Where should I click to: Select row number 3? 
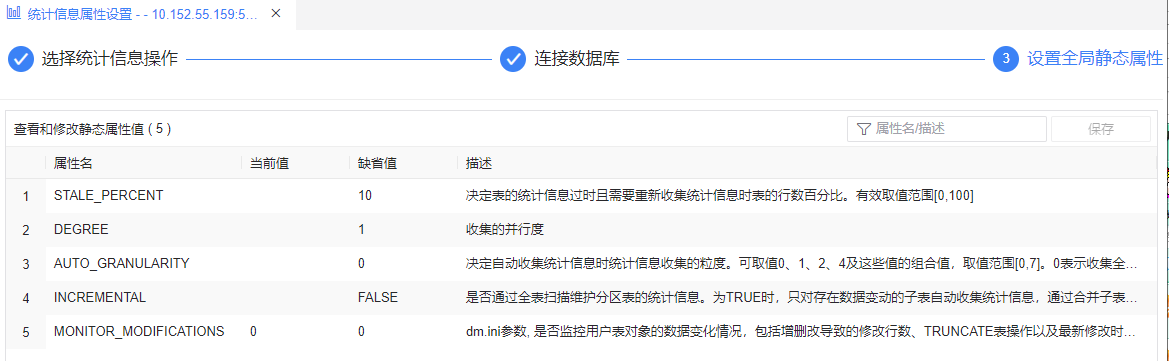point(25,264)
